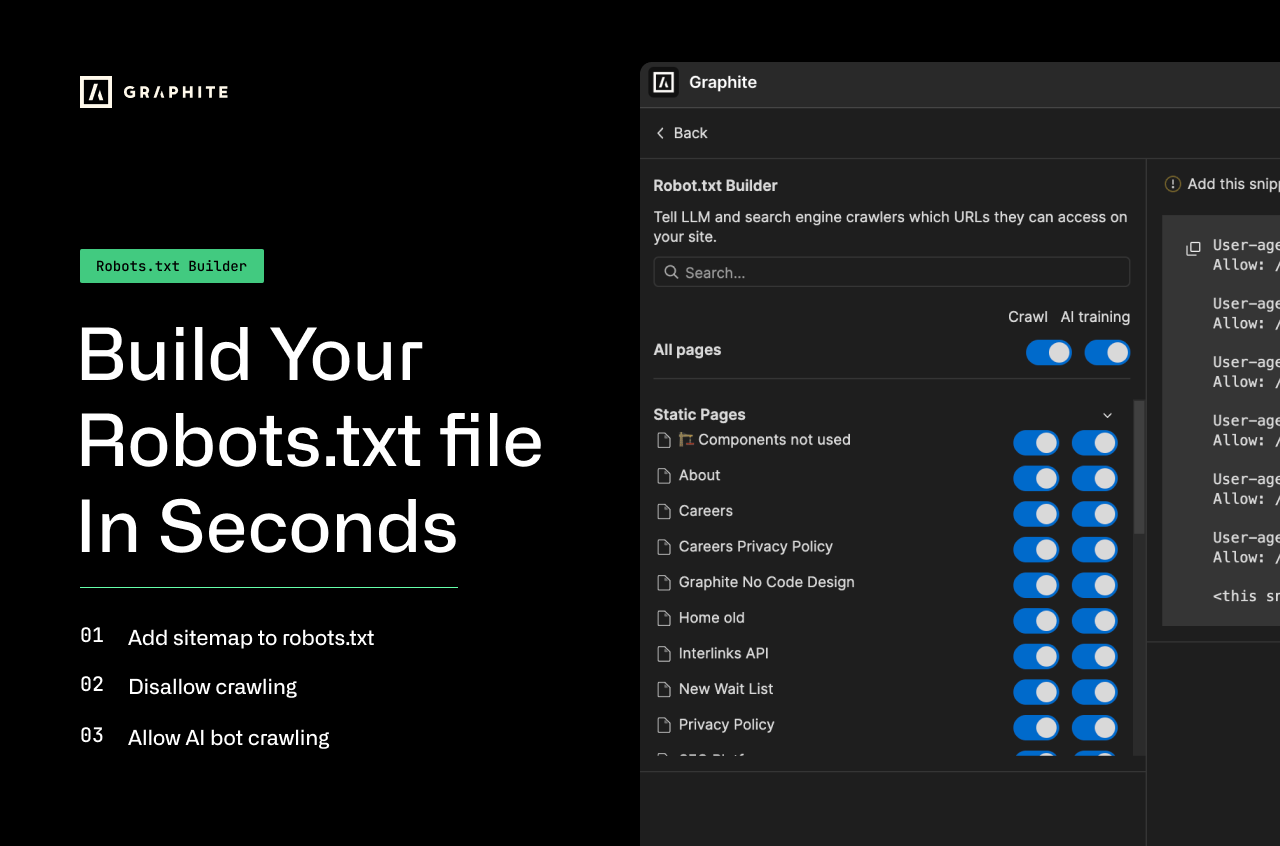Image resolution: width=1280 pixels, height=846 pixels.
Task: Click the green Robots.txt Builder badge
Action: pos(171,266)
